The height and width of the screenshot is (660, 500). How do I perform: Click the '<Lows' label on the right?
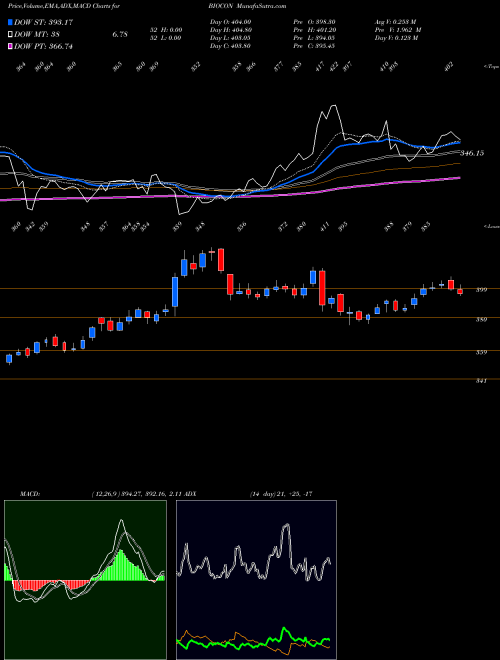(491, 226)
